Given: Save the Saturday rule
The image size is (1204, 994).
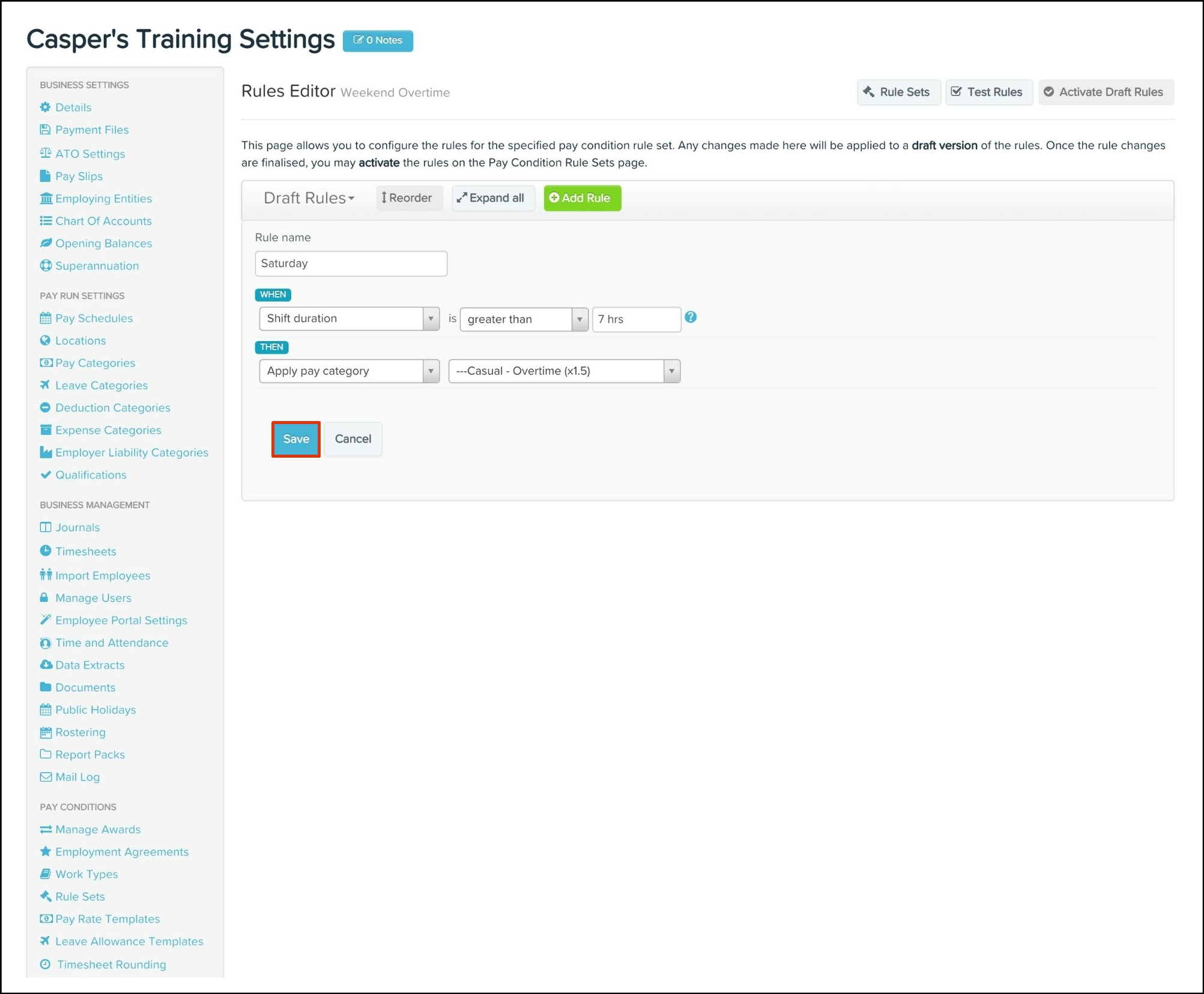Looking at the screenshot, I should pyautogui.click(x=295, y=439).
